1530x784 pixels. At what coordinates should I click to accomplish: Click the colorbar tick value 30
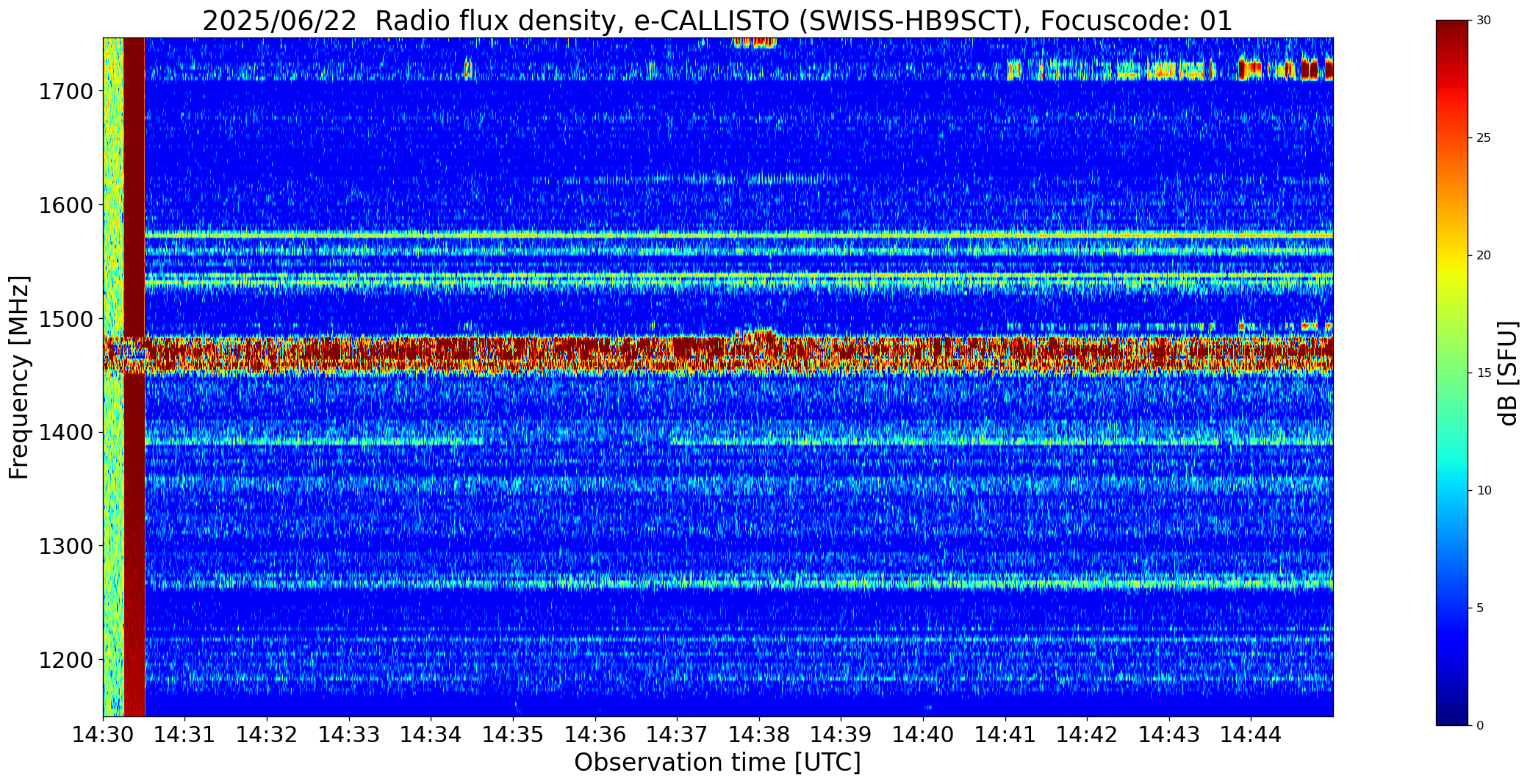[x=1484, y=21]
